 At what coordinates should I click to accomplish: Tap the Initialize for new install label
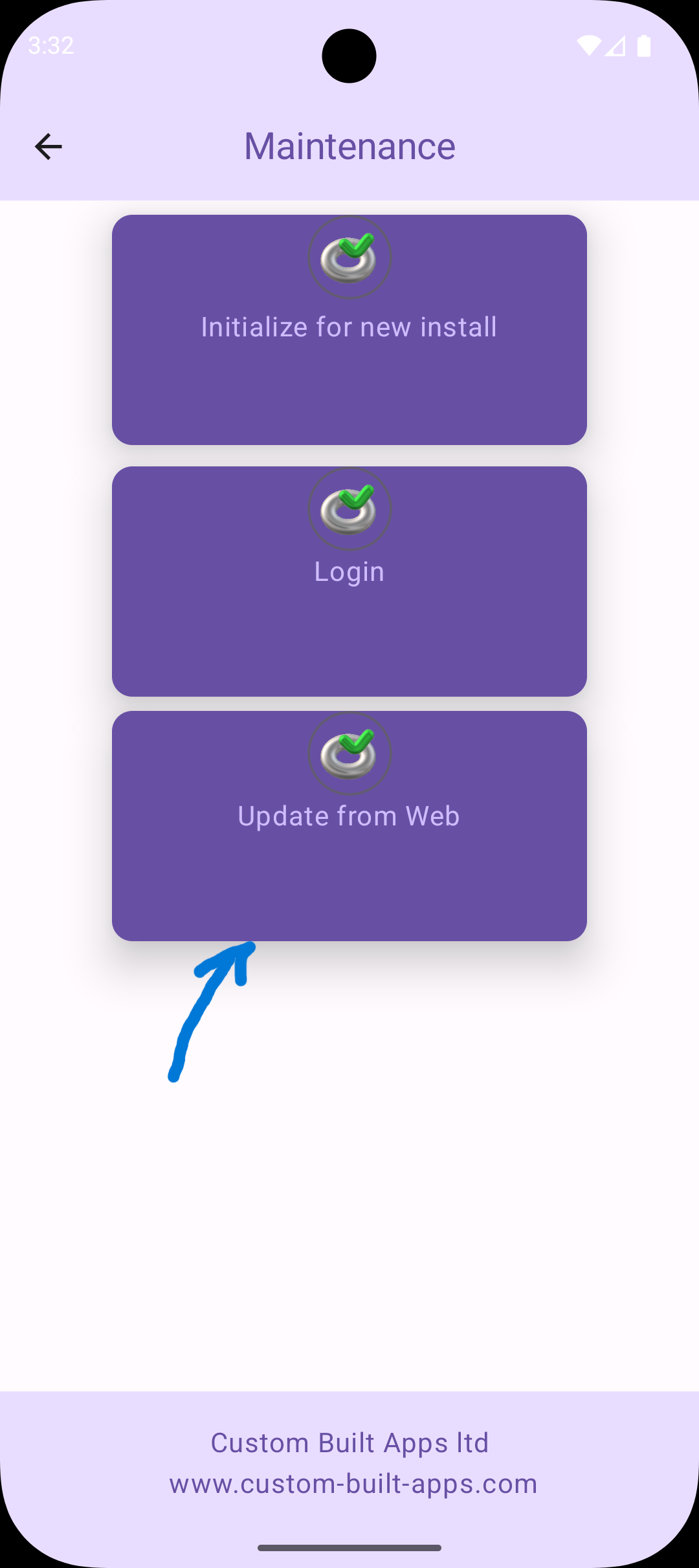[x=349, y=327]
